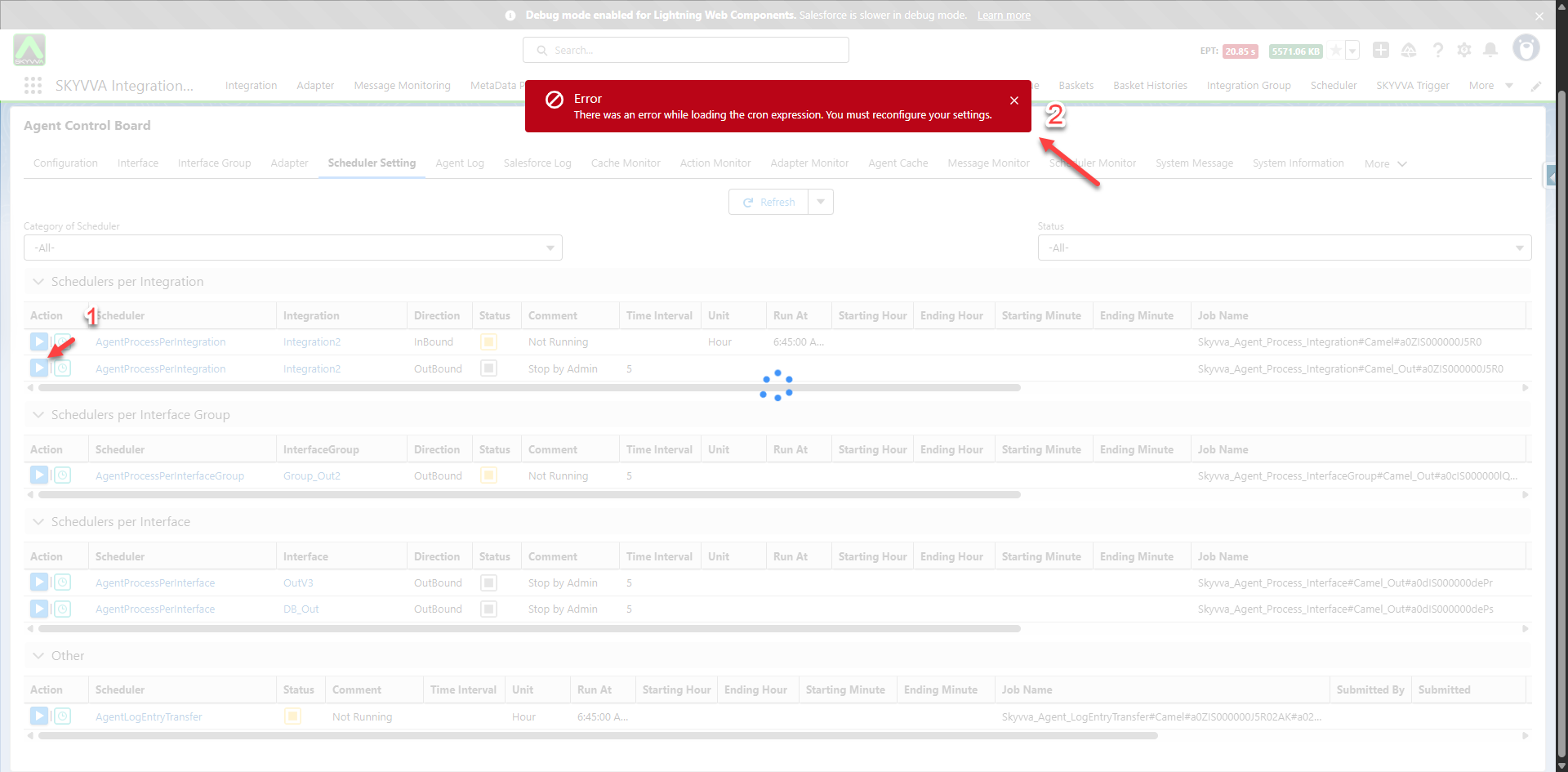
Task: Click play icon for AgentLogEntryTransfer scheduler
Action: click(x=38, y=716)
